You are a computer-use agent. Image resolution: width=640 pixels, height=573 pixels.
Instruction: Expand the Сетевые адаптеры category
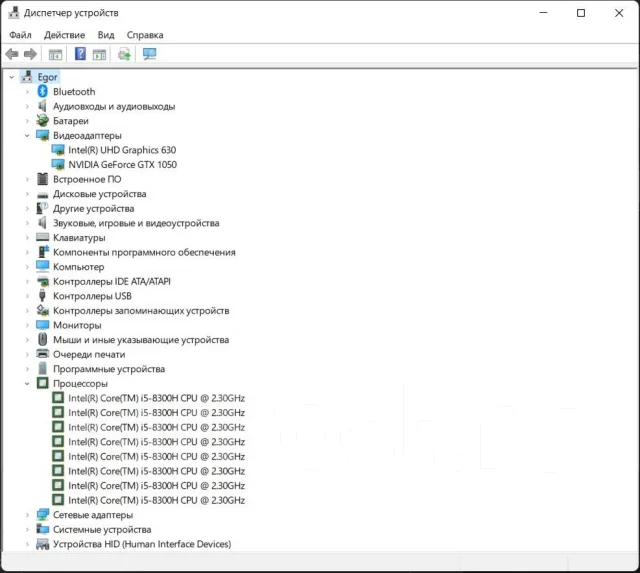[27, 515]
